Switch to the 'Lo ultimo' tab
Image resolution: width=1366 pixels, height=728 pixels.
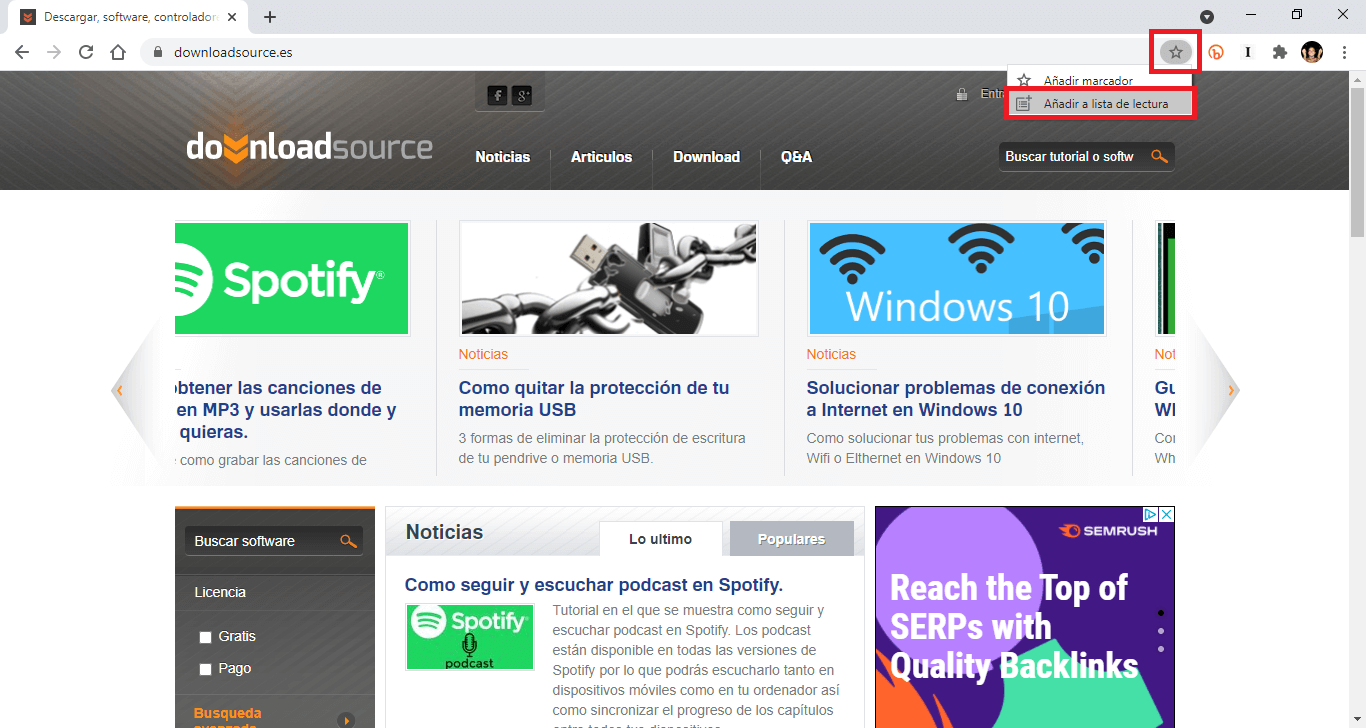click(x=660, y=539)
